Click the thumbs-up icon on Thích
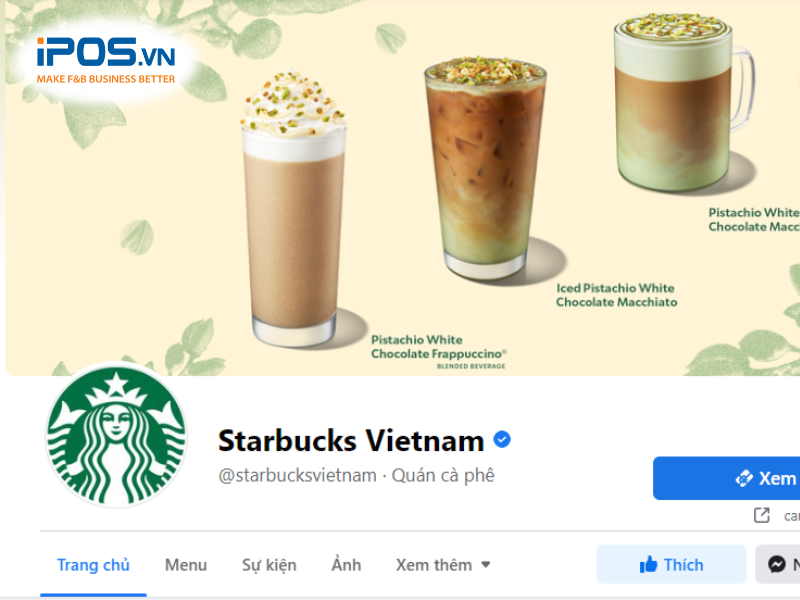Screen dimensions: 800x600 [648, 564]
